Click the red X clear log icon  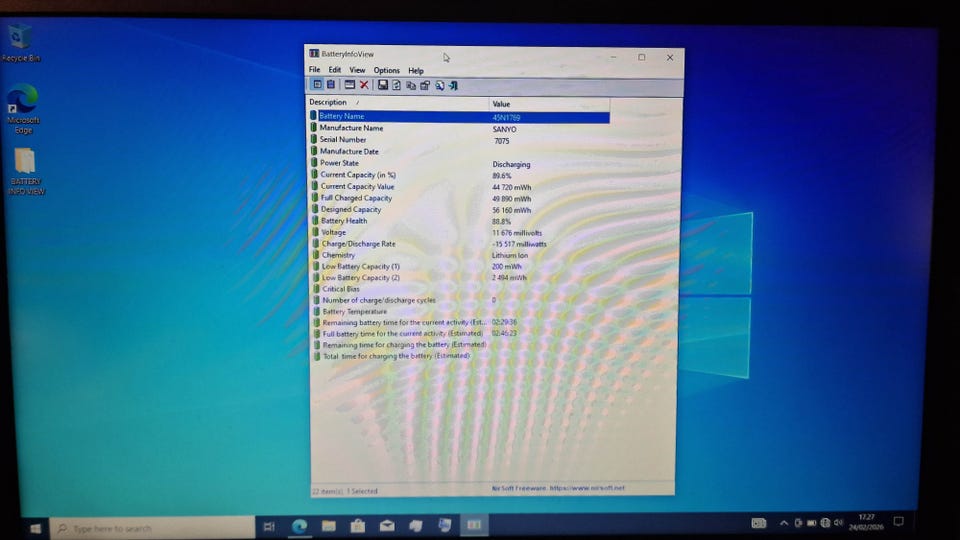[x=364, y=85]
